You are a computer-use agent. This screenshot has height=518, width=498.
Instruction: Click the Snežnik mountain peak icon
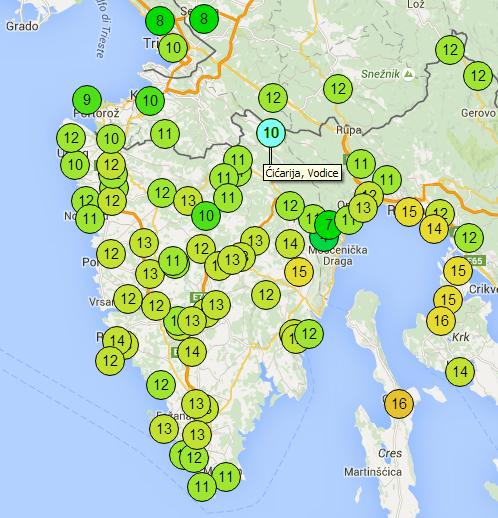coord(408,73)
